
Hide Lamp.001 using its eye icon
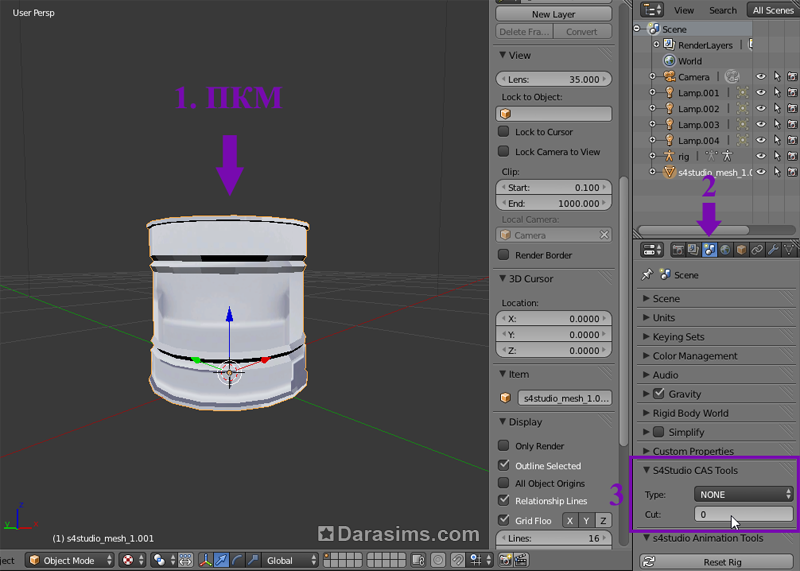[x=761, y=93]
